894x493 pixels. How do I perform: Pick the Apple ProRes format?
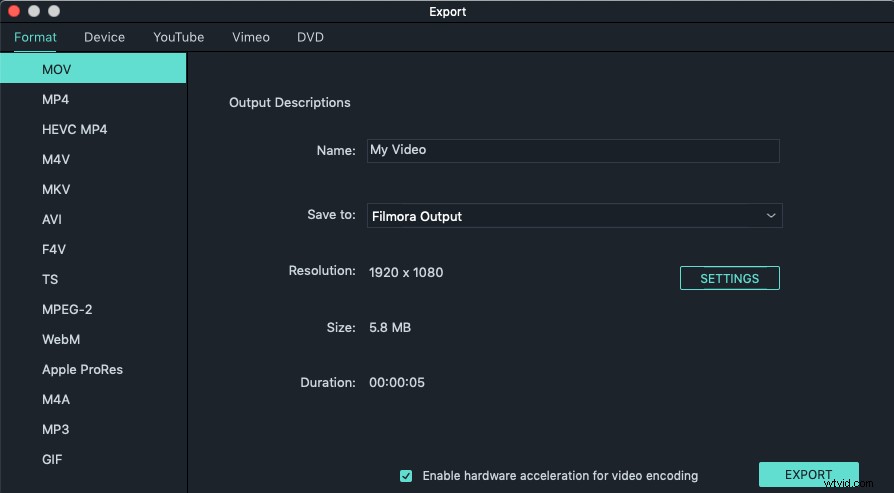[82, 370]
